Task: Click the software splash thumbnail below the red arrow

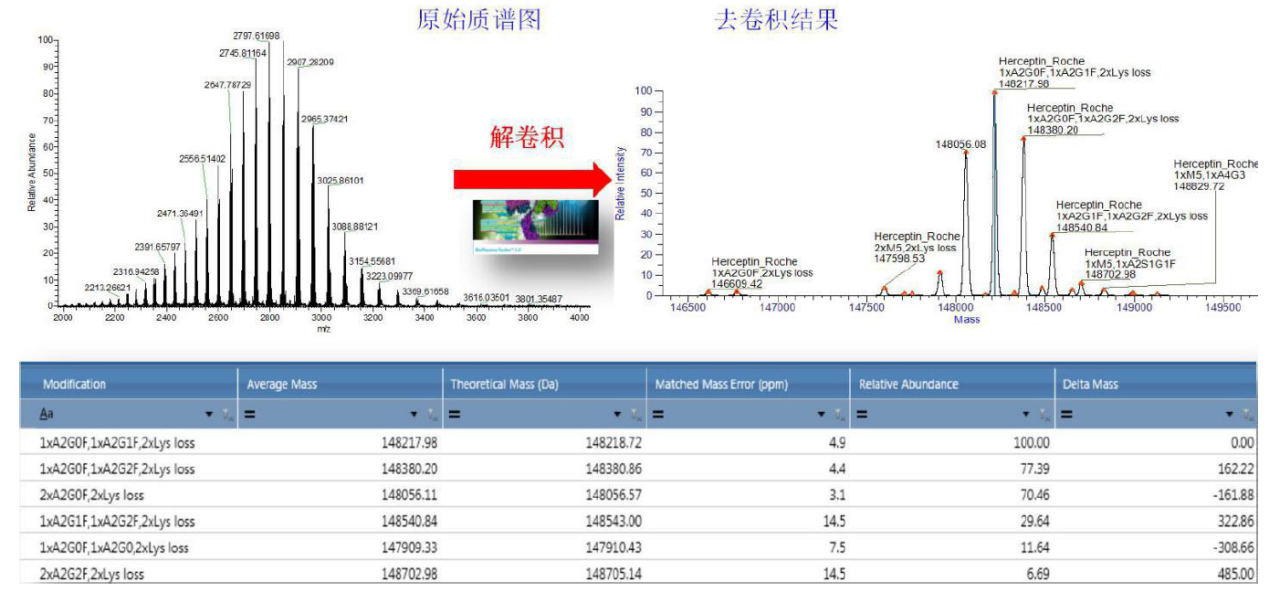Action: point(535,226)
